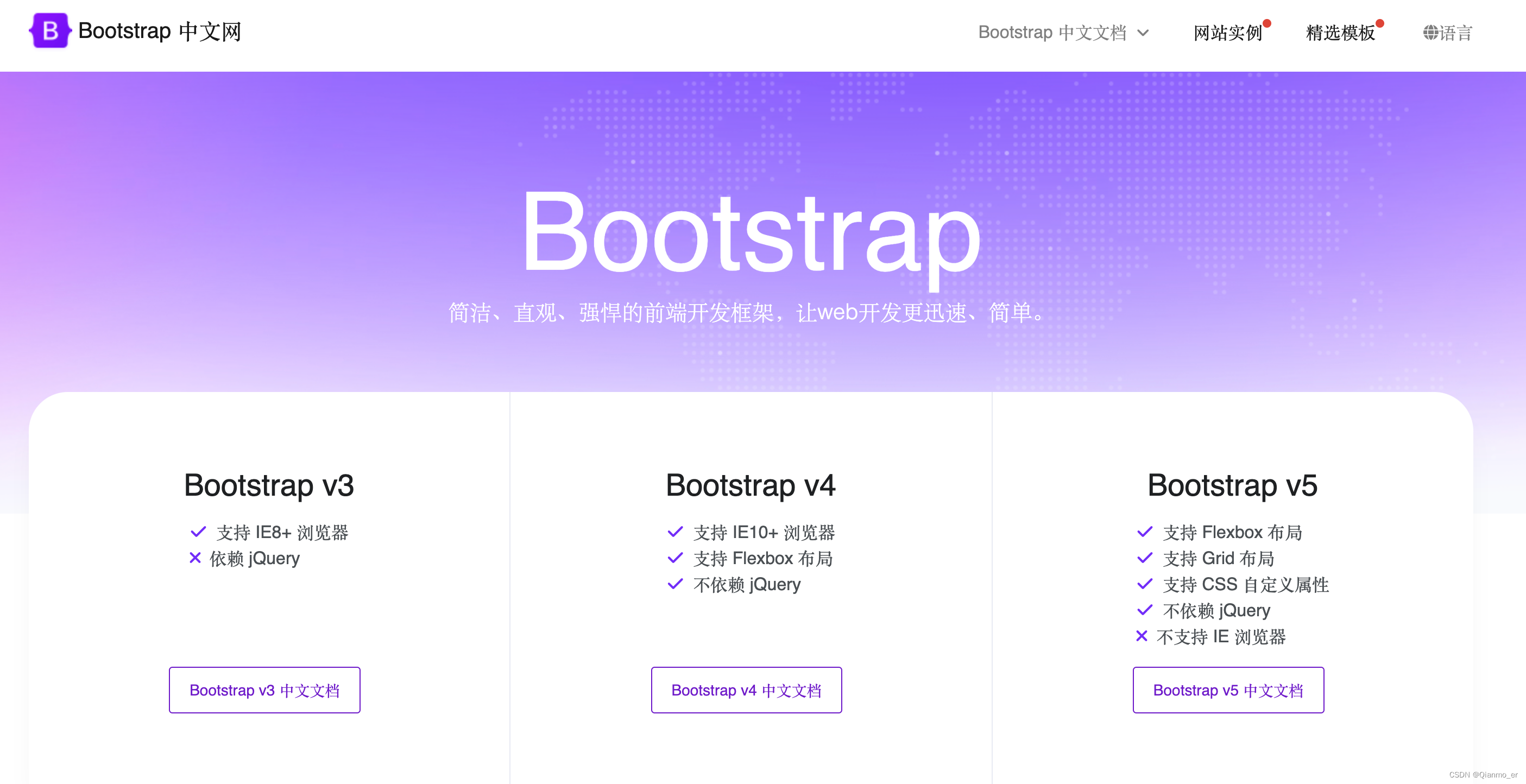The width and height of the screenshot is (1526, 784).
Task: Click the purple Bootstrap B logo
Action: 51,31
